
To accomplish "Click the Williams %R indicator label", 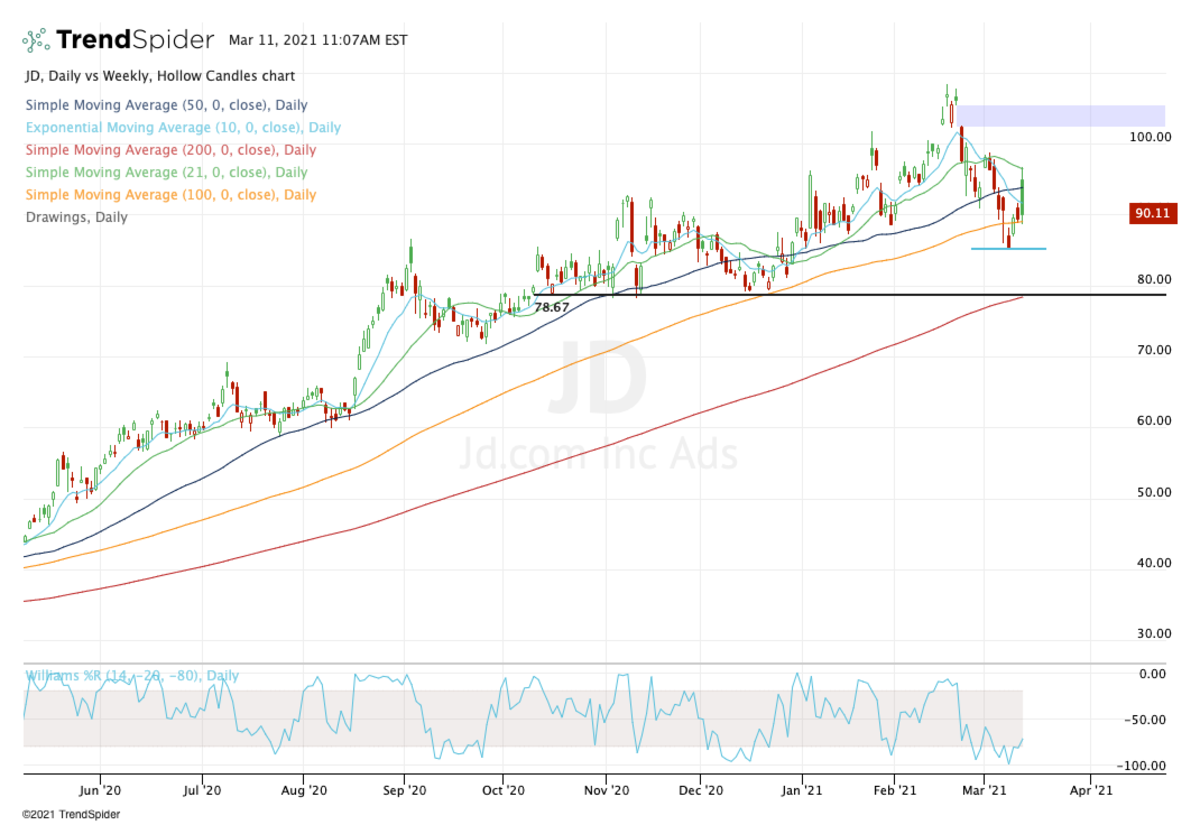I will point(131,676).
